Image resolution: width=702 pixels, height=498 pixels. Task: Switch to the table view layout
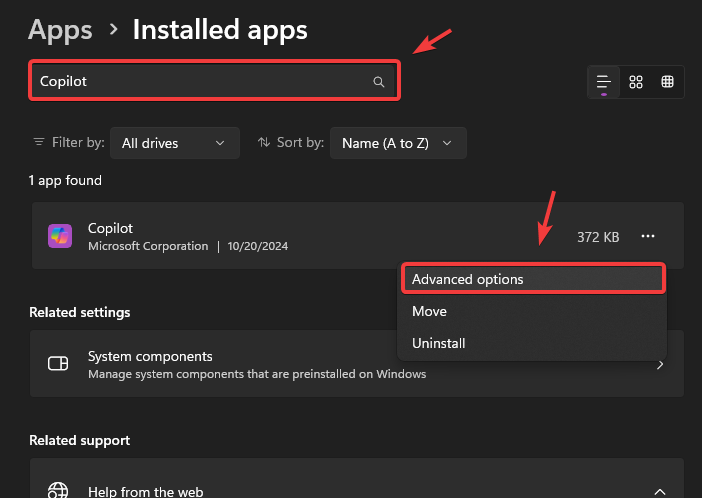667,82
